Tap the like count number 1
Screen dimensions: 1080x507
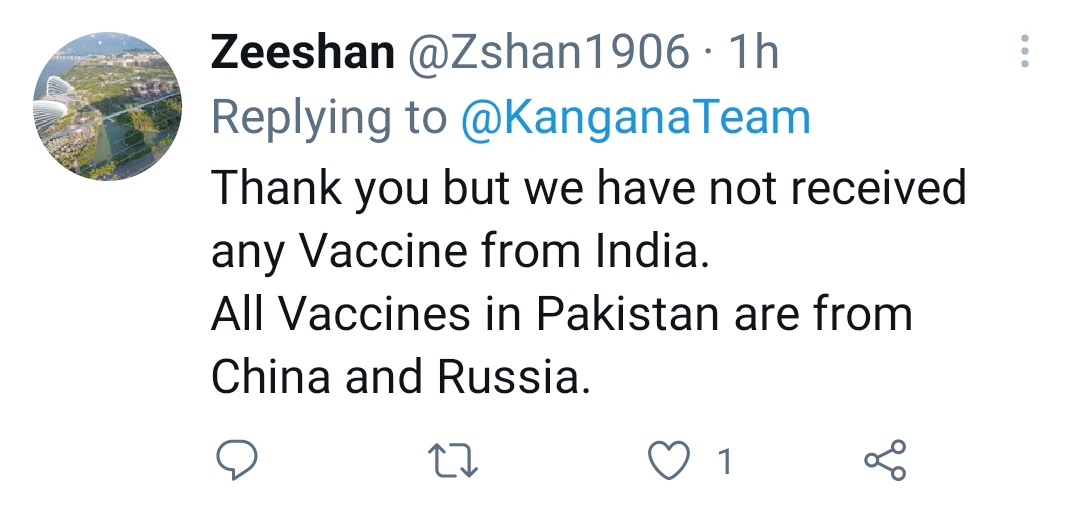725,462
